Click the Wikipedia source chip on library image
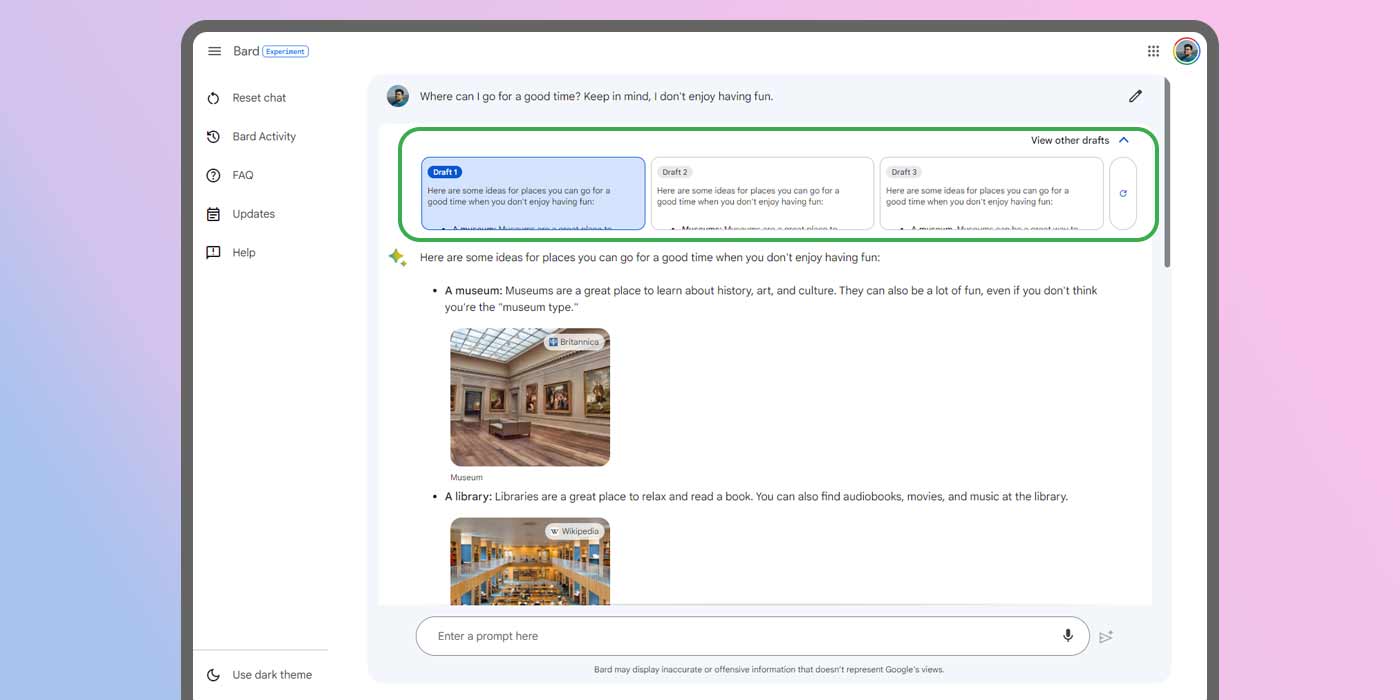Viewport: 1400px width, 700px height. [x=575, y=531]
